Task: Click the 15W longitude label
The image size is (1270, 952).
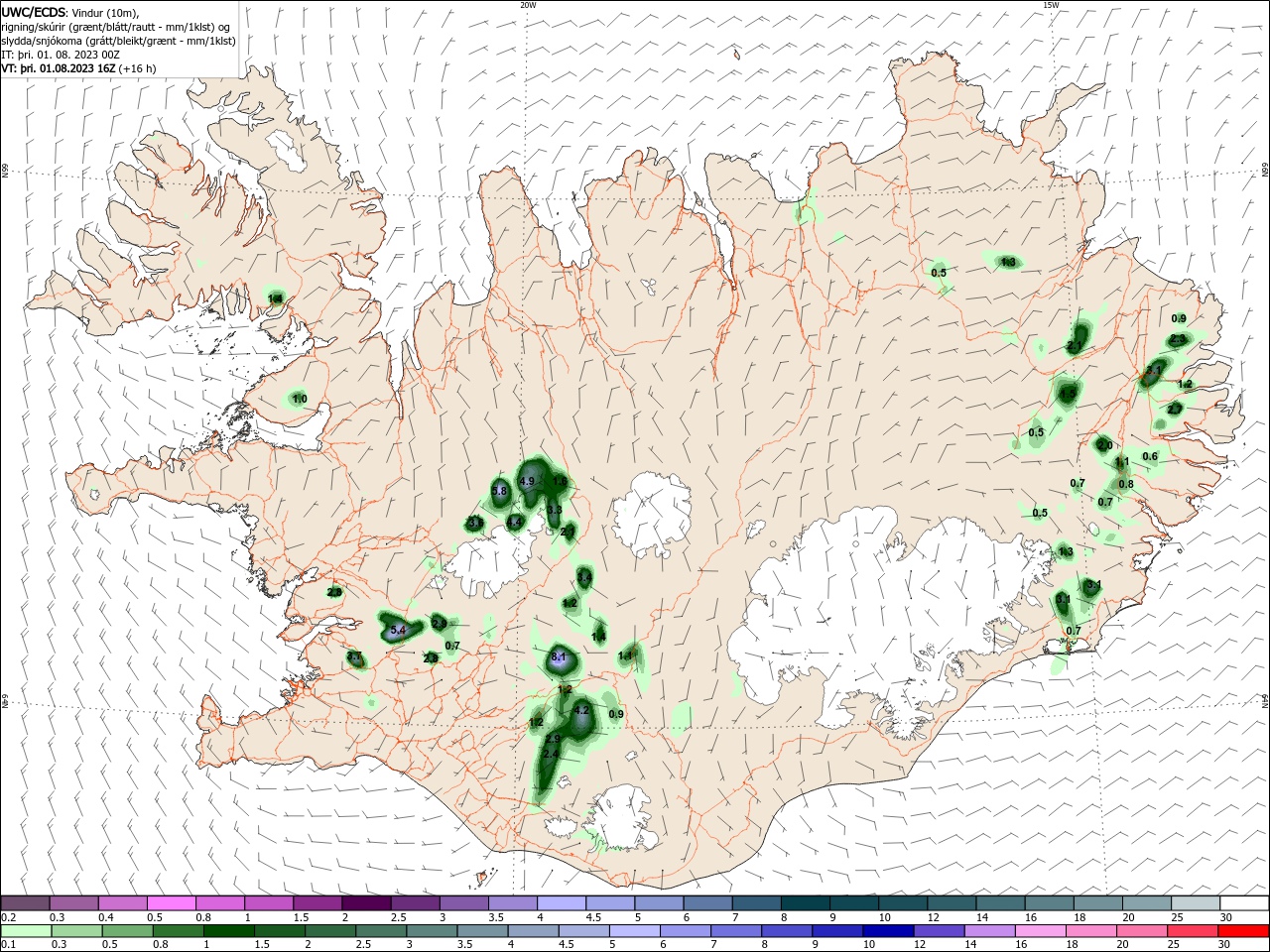Action: (1051, 5)
